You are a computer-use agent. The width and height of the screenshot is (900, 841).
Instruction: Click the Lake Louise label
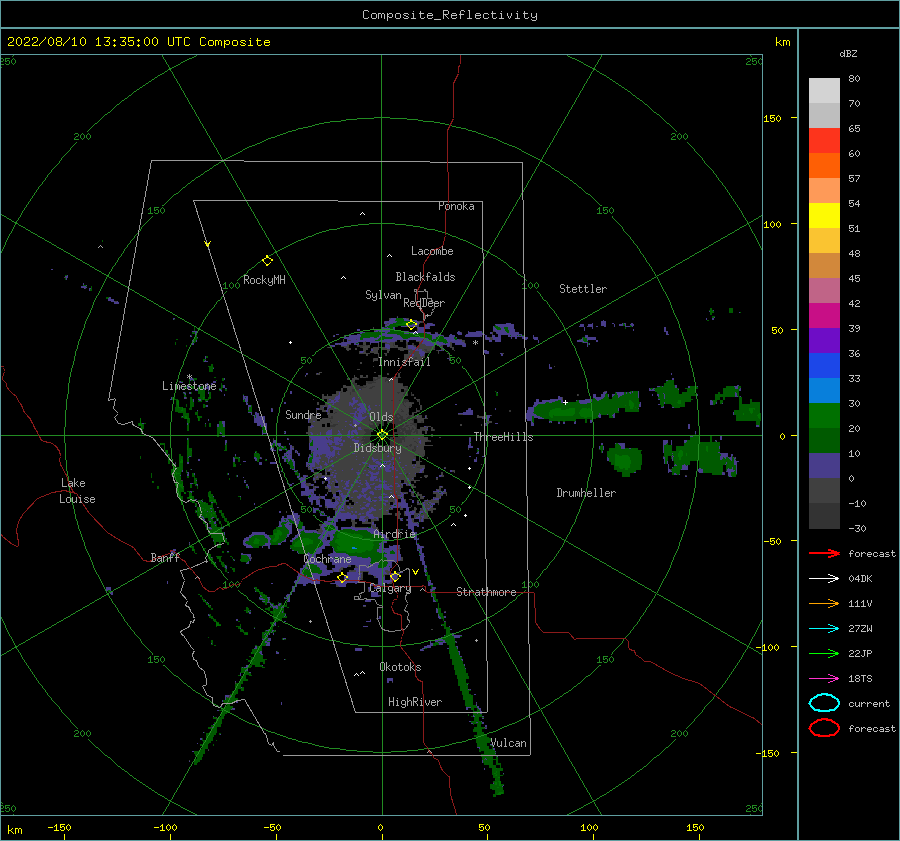click(x=77, y=491)
